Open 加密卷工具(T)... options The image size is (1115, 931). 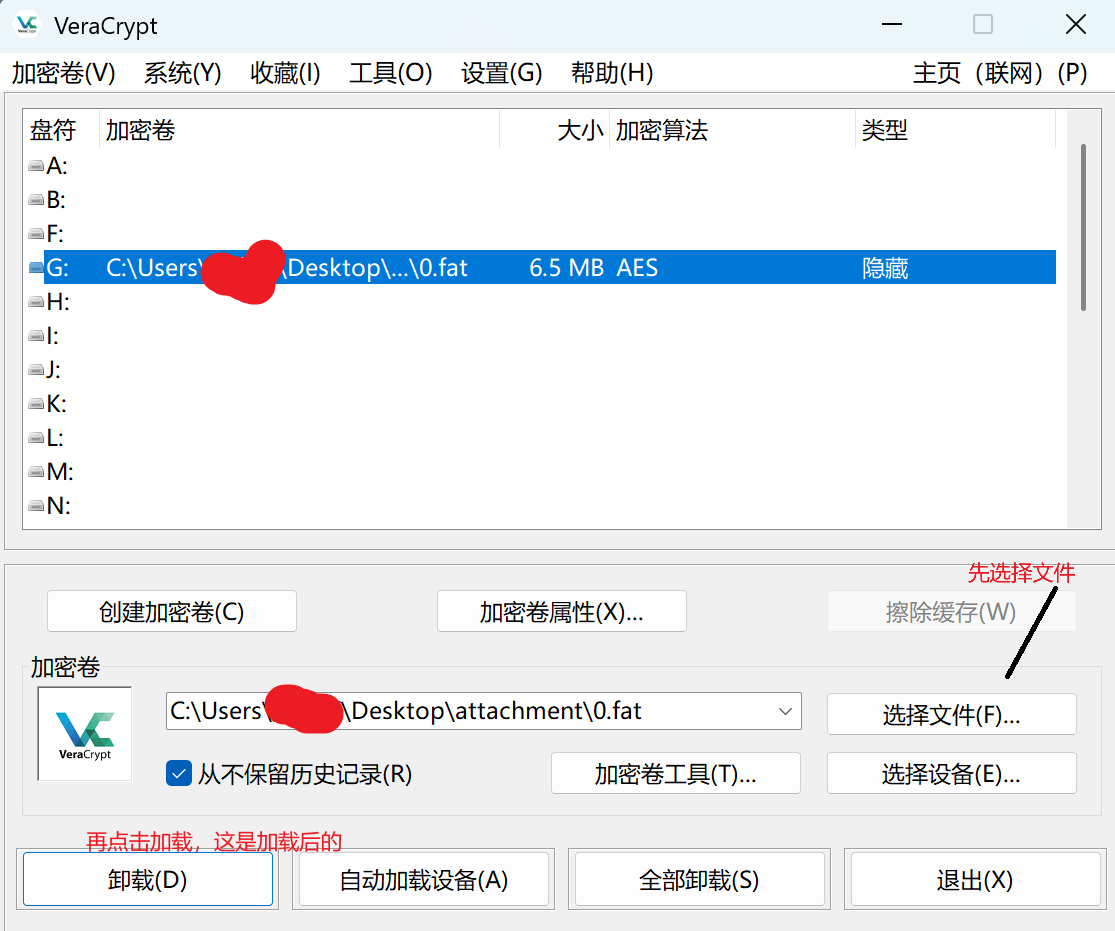[x=676, y=773]
